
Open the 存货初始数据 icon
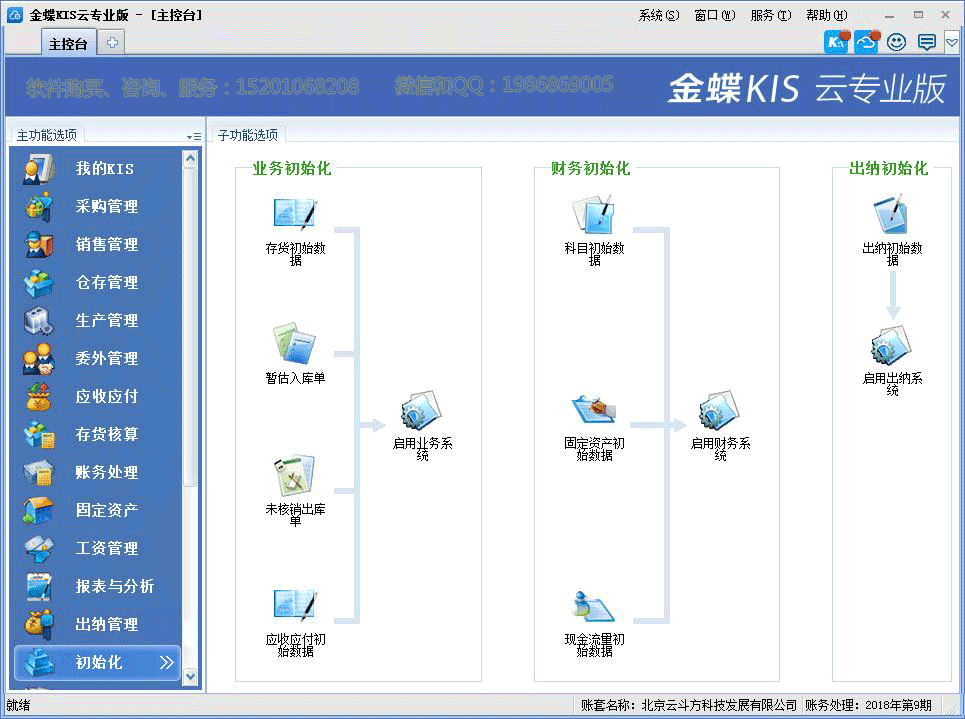click(295, 215)
